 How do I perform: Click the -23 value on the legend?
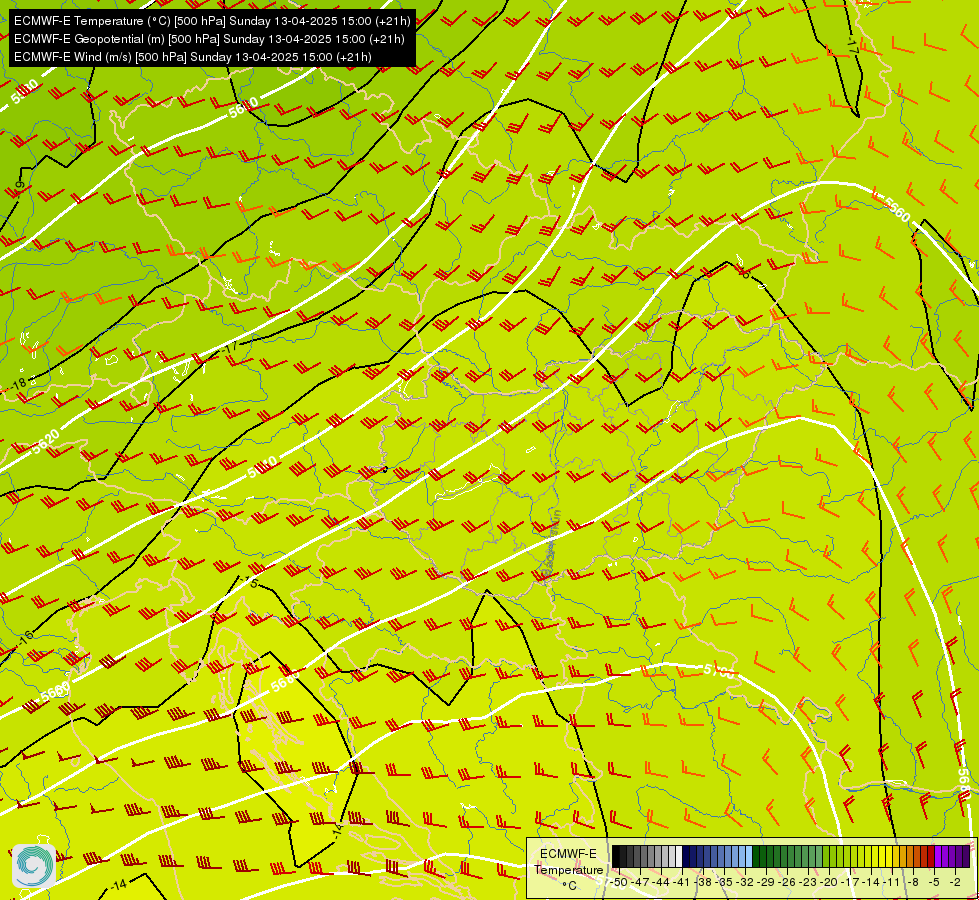tap(808, 883)
